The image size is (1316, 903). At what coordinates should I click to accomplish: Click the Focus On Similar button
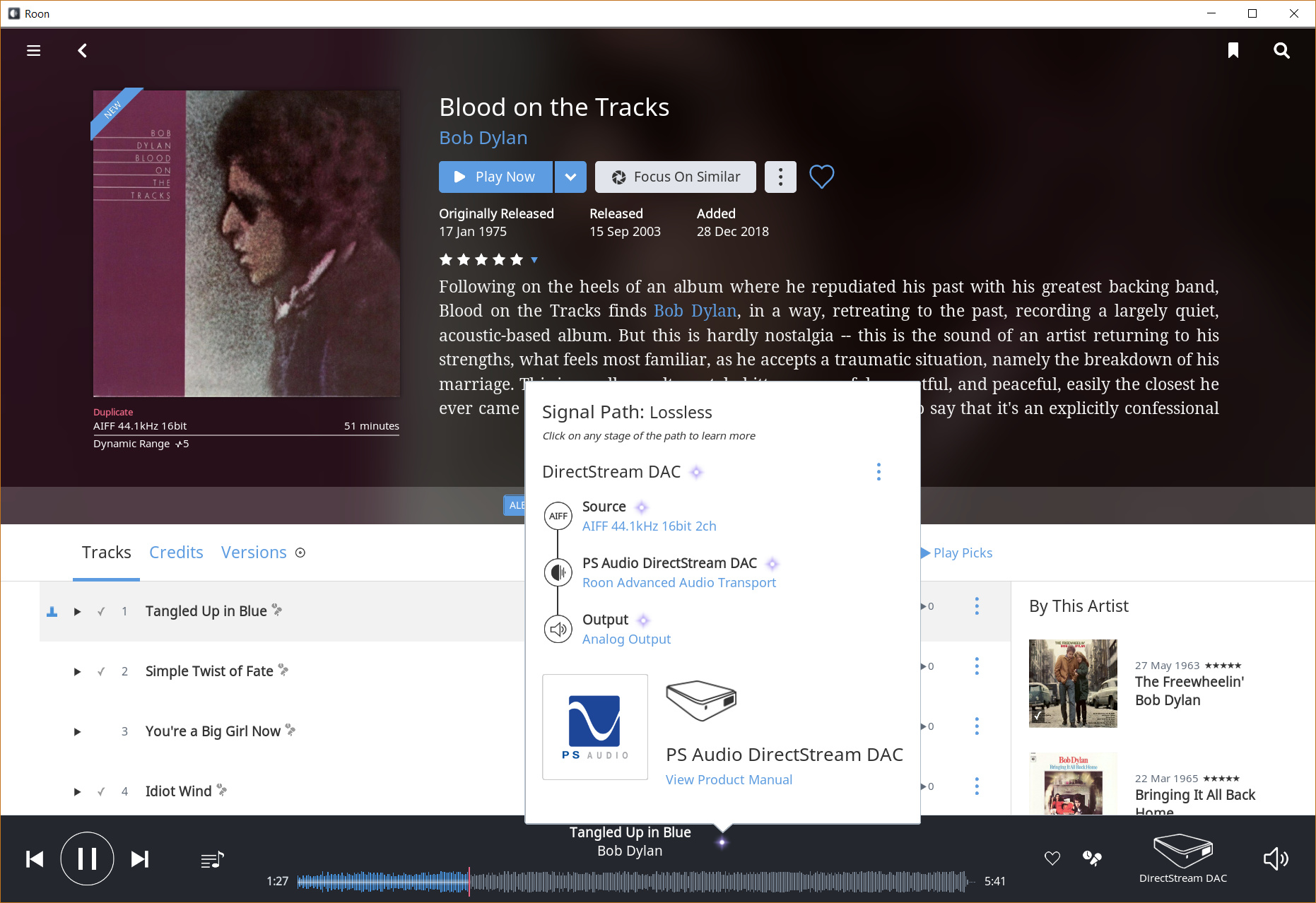click(676, 177)
